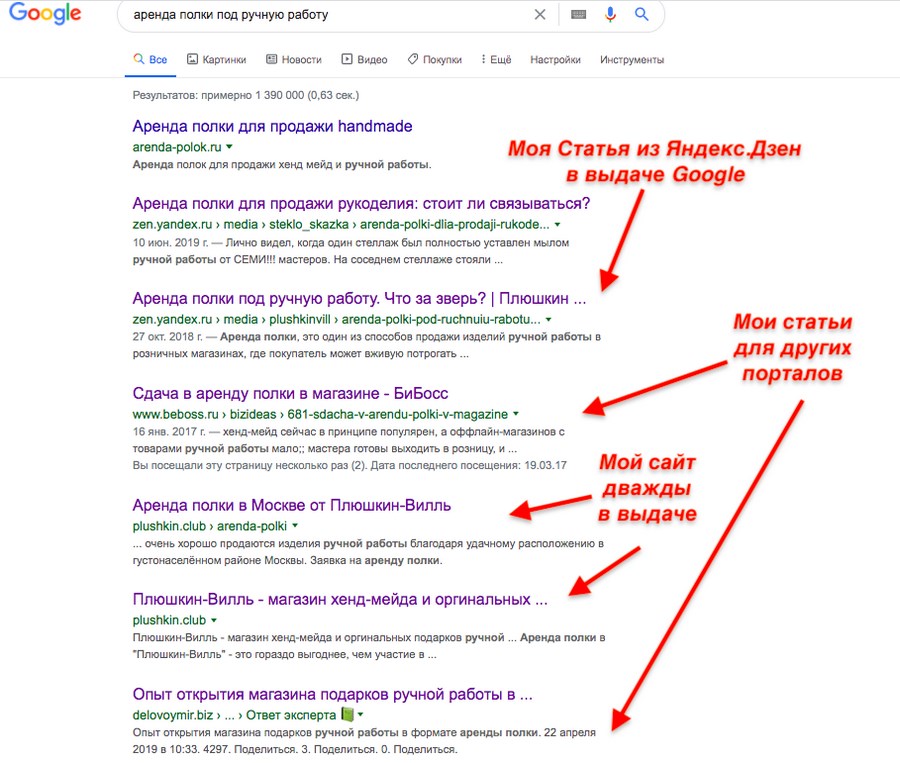The image size is (900, 763).
Task: Open the Видео results tab
Action: 365,60
